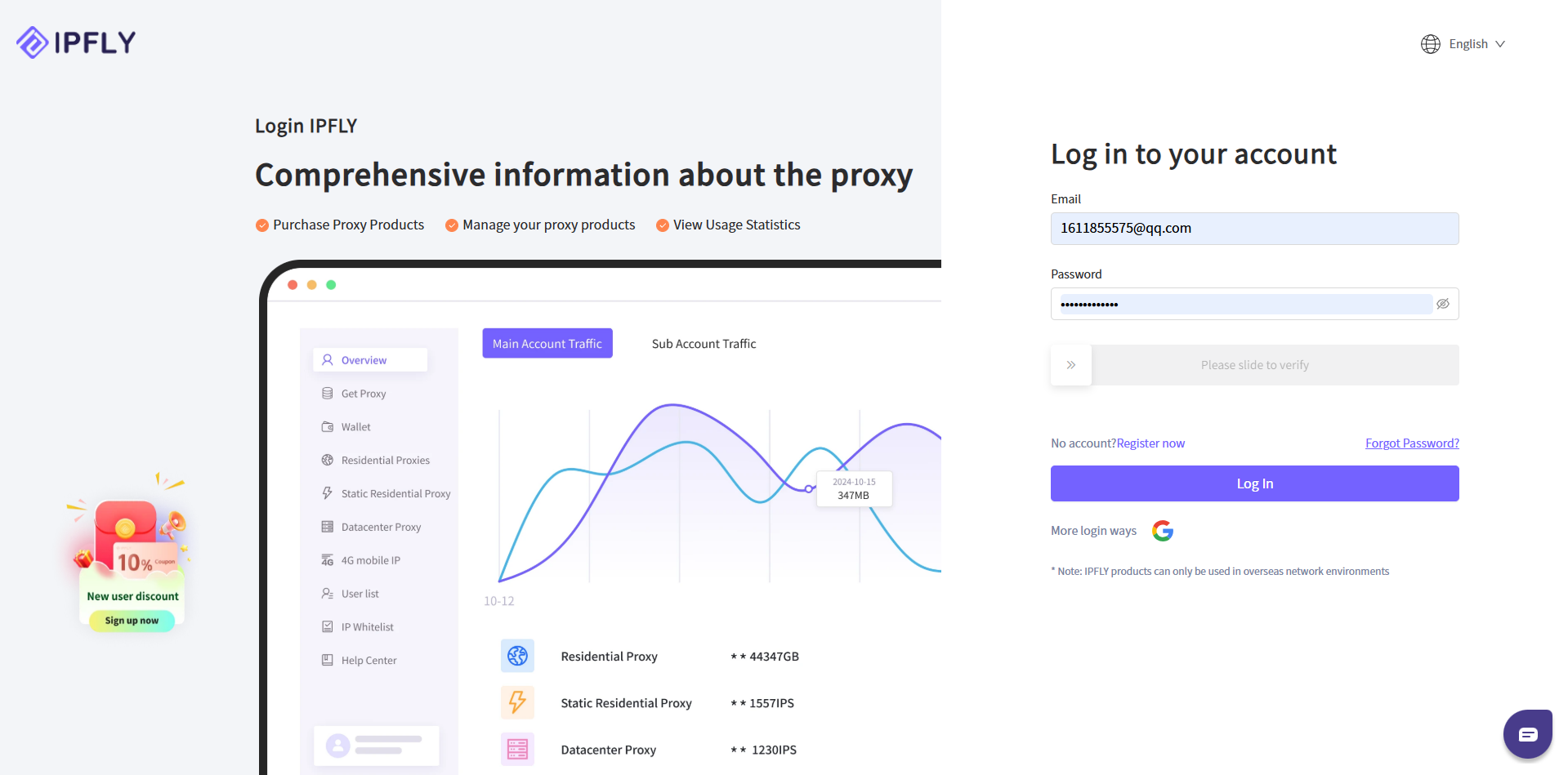
Task: Click the globe language icon
Action: click(x=1430, y=44)
